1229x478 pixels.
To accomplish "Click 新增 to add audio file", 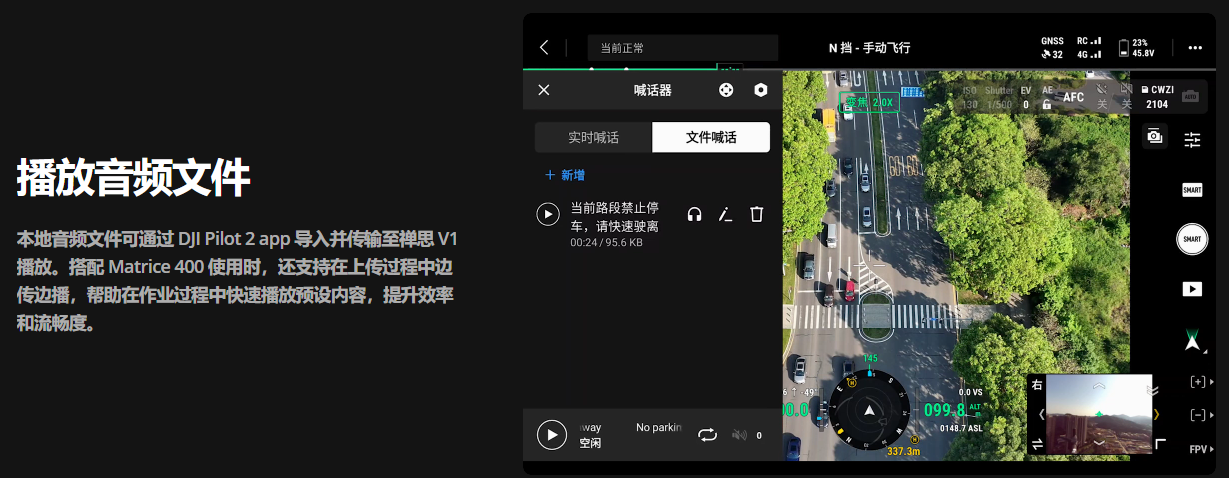I will pos(565,175).
